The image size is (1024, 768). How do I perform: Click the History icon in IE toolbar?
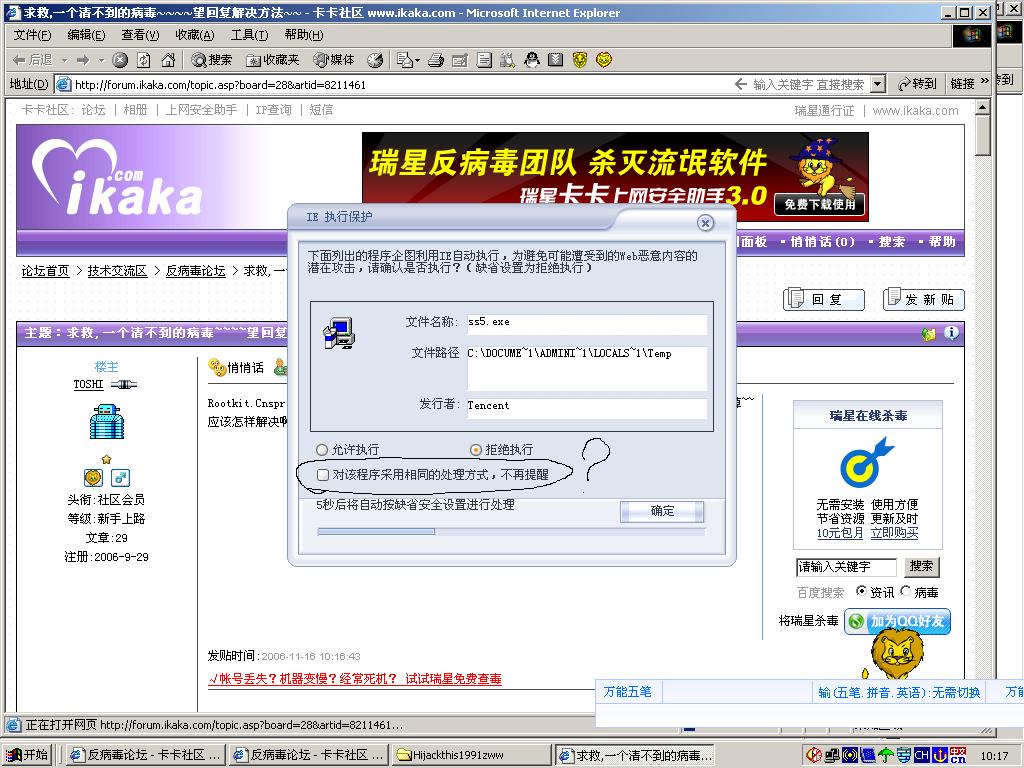(x=375, y=60)
